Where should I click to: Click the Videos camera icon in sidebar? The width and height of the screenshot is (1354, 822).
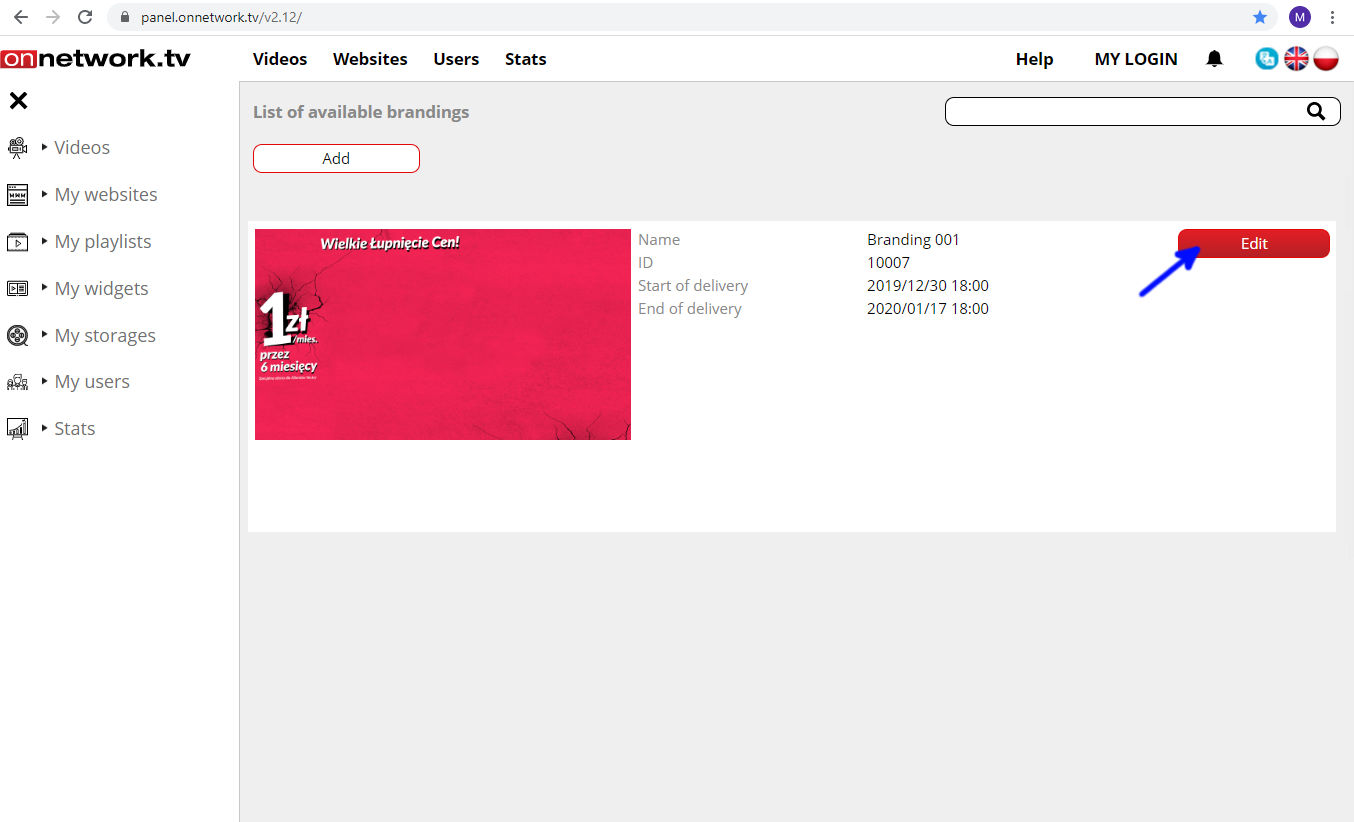click(17, 148)
